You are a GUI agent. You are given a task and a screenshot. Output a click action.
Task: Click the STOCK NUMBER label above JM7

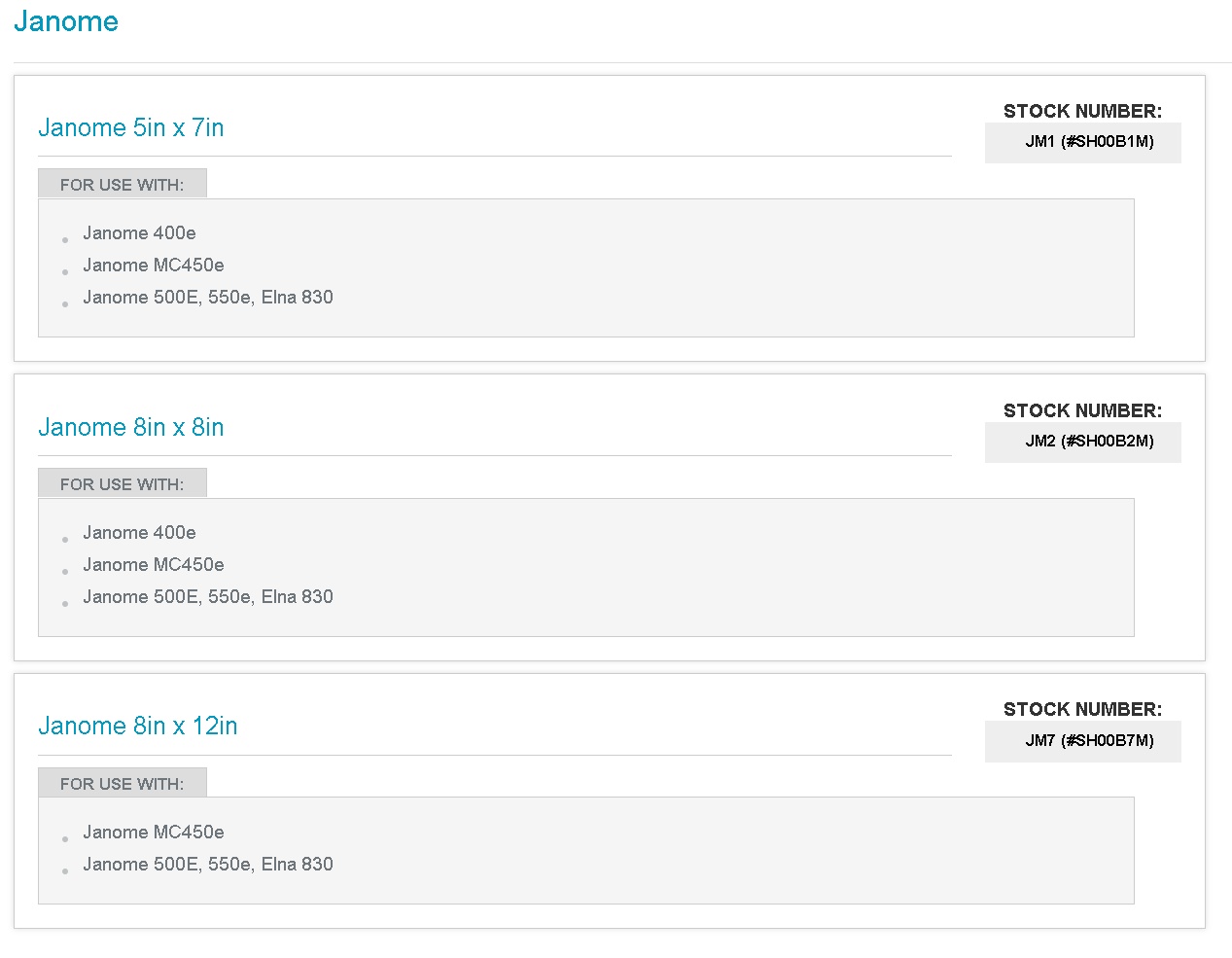coord(1082,709)
